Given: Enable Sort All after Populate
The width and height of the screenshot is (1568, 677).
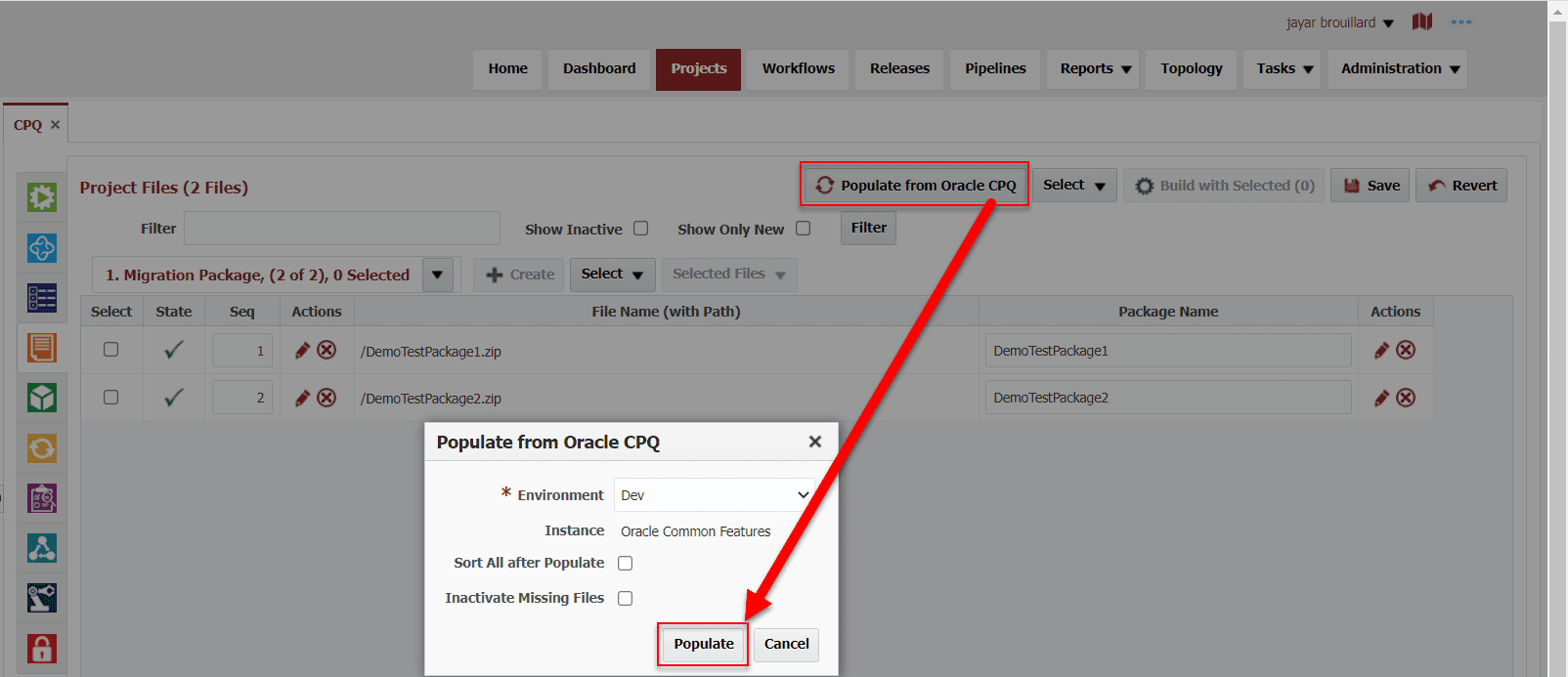Looking at the screenshot, I should tap(626, 563).
